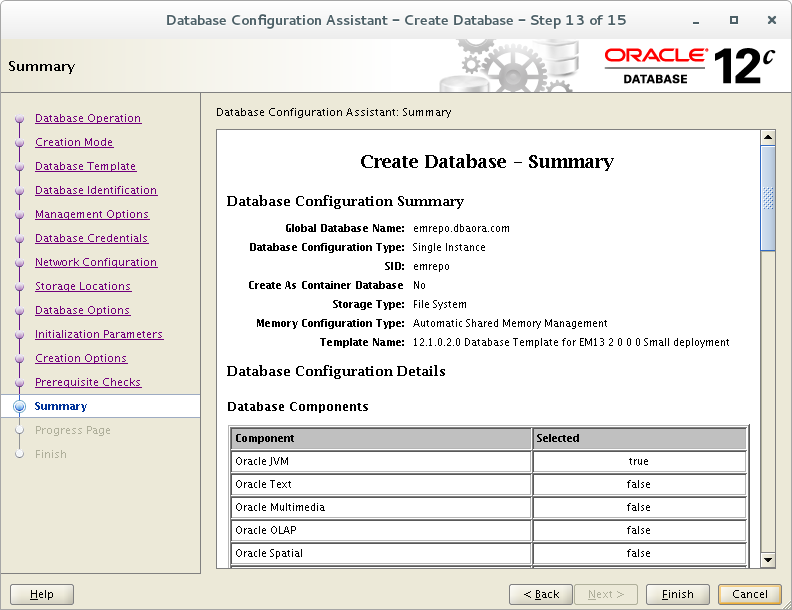Click the 'Single Instance' configuration type value

pos(449,247)
